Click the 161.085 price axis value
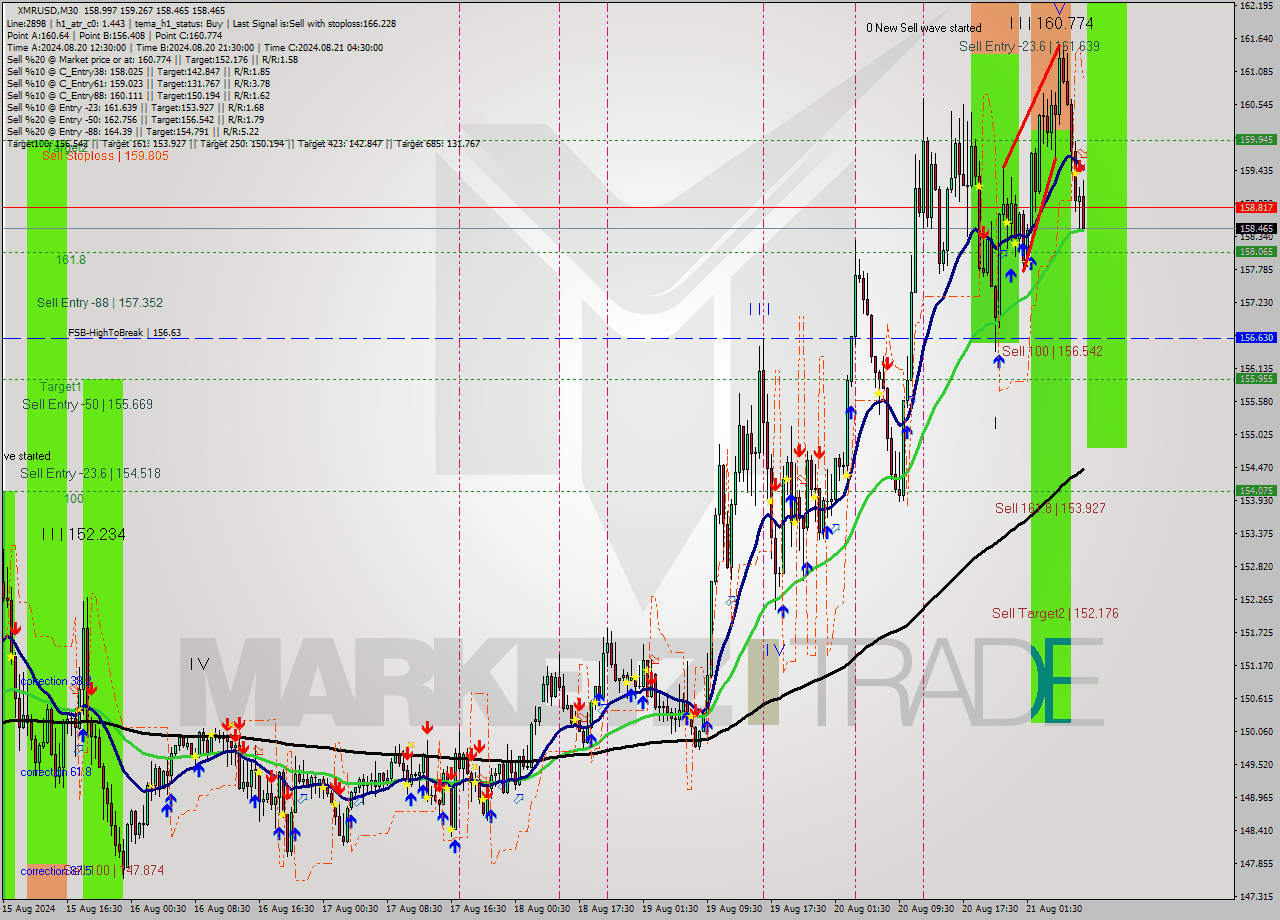 coord(1256,72)
